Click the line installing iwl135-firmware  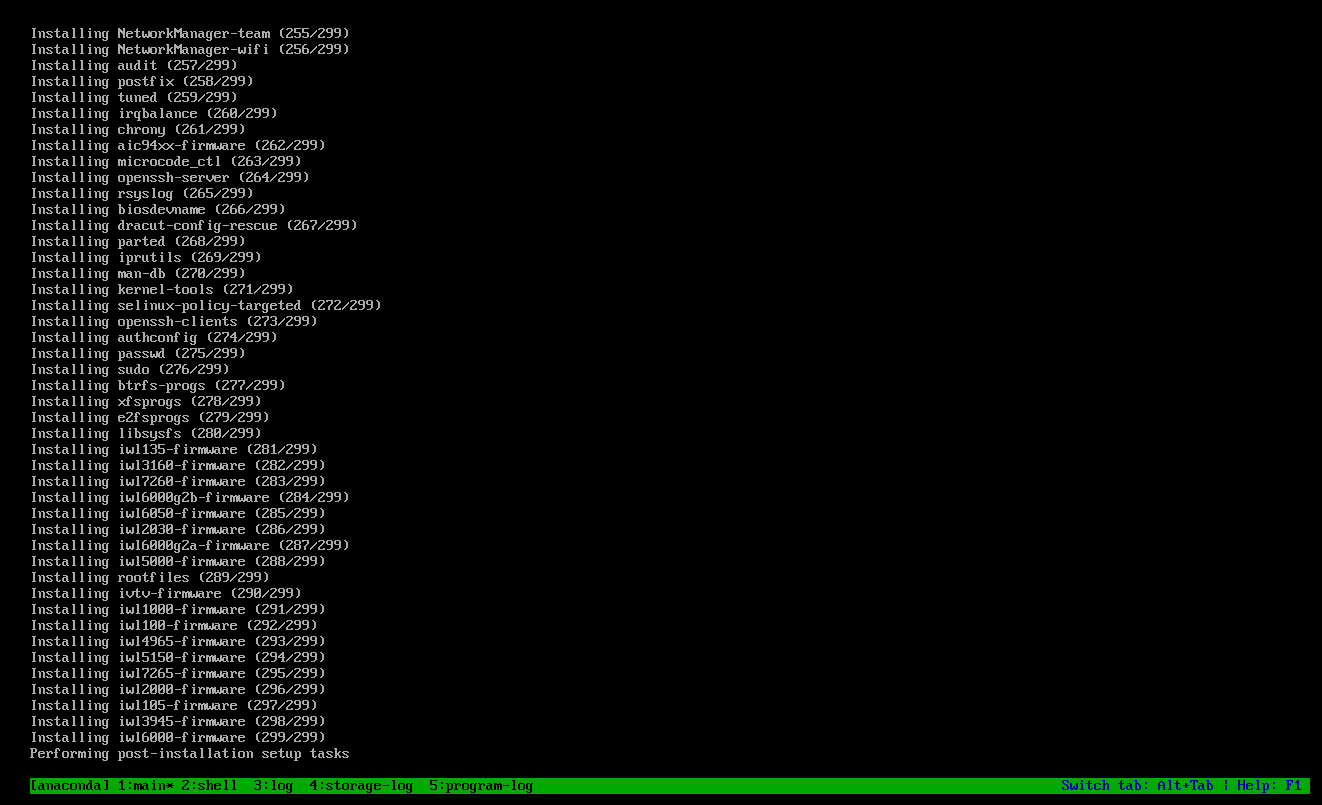[x=174, y=450]
